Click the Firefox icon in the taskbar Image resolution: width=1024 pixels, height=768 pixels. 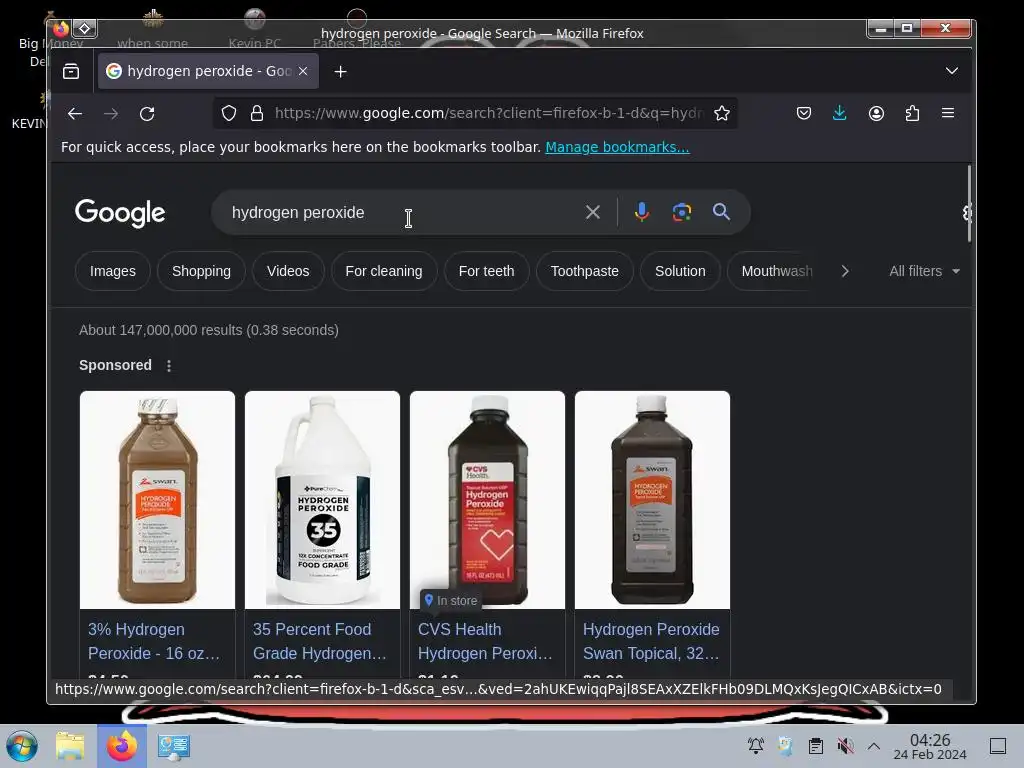pyautogui.click(x=122, y=746)
